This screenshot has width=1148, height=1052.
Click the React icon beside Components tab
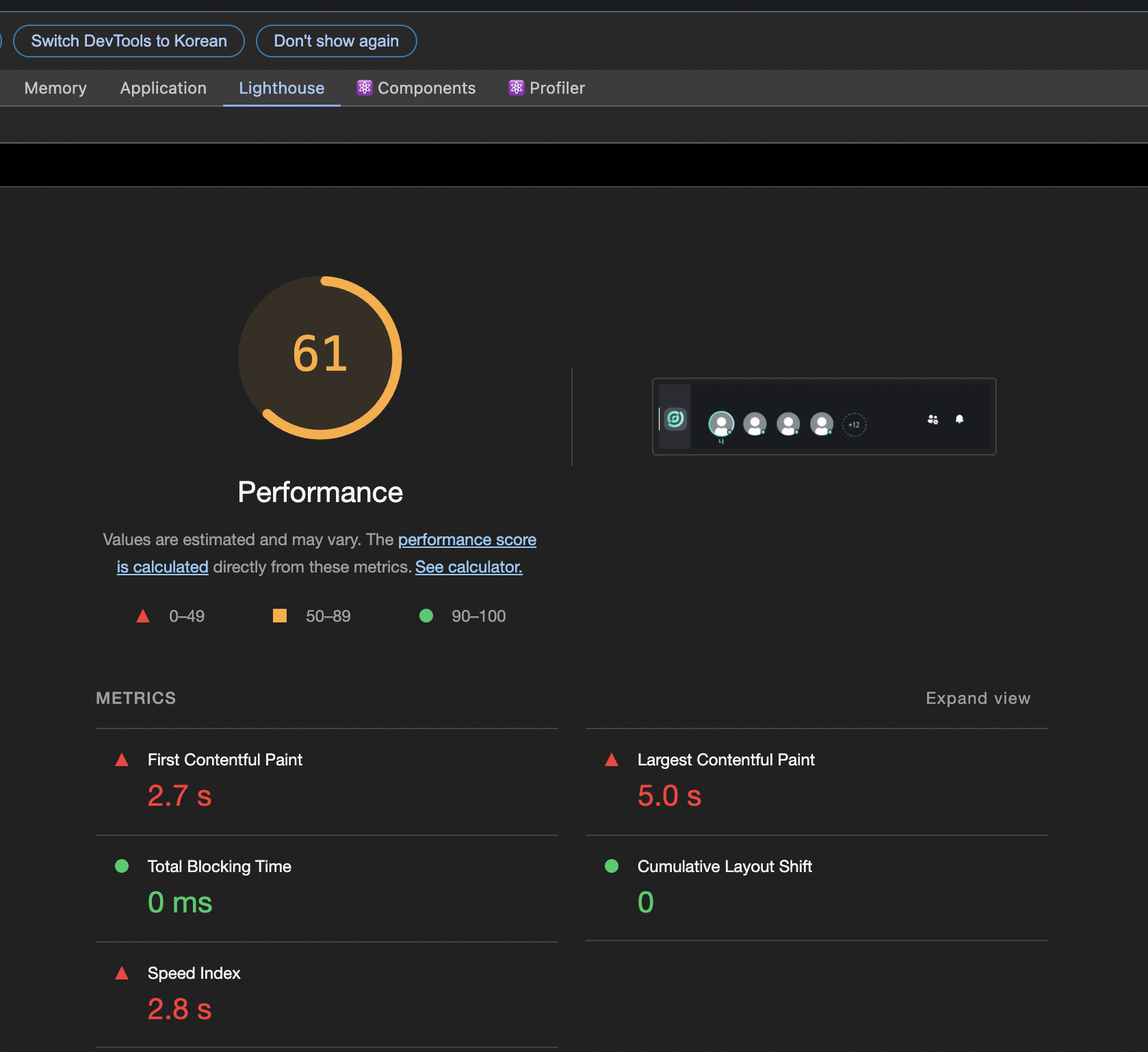pyautogui.click(x=365, y=88)
